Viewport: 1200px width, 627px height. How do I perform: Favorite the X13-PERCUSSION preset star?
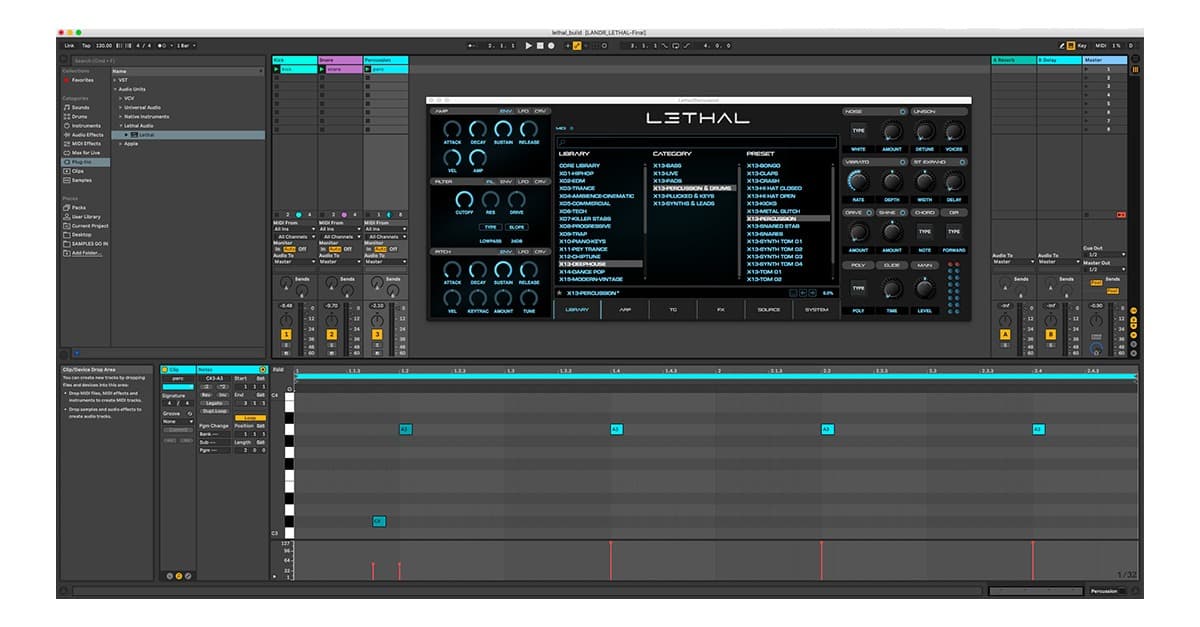pyautogui.click(x=560, y=293)
